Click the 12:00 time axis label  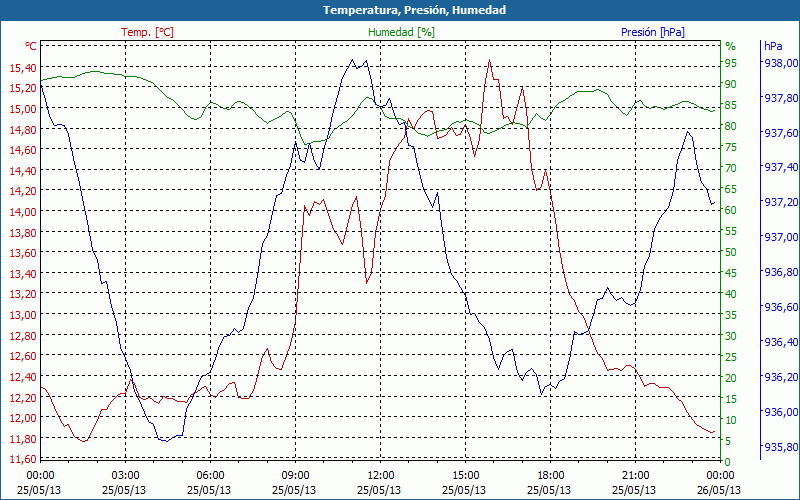click(381, 476)
